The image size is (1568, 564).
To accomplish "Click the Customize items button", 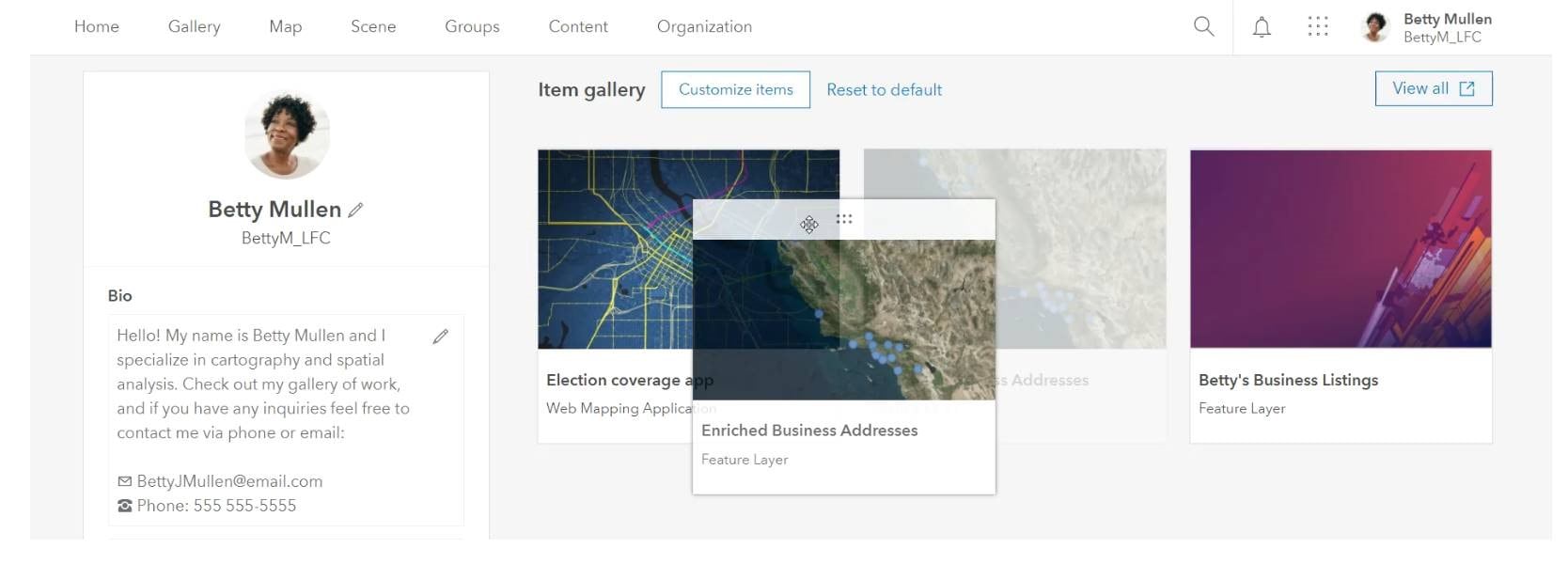I will coord(735,89).
